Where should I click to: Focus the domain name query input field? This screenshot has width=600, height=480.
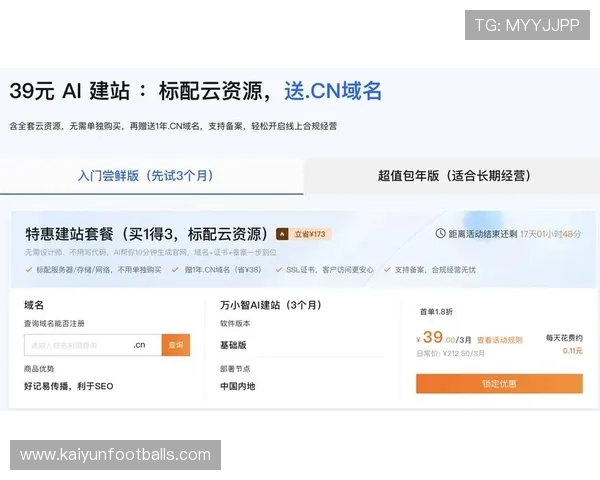pos(93,345)
